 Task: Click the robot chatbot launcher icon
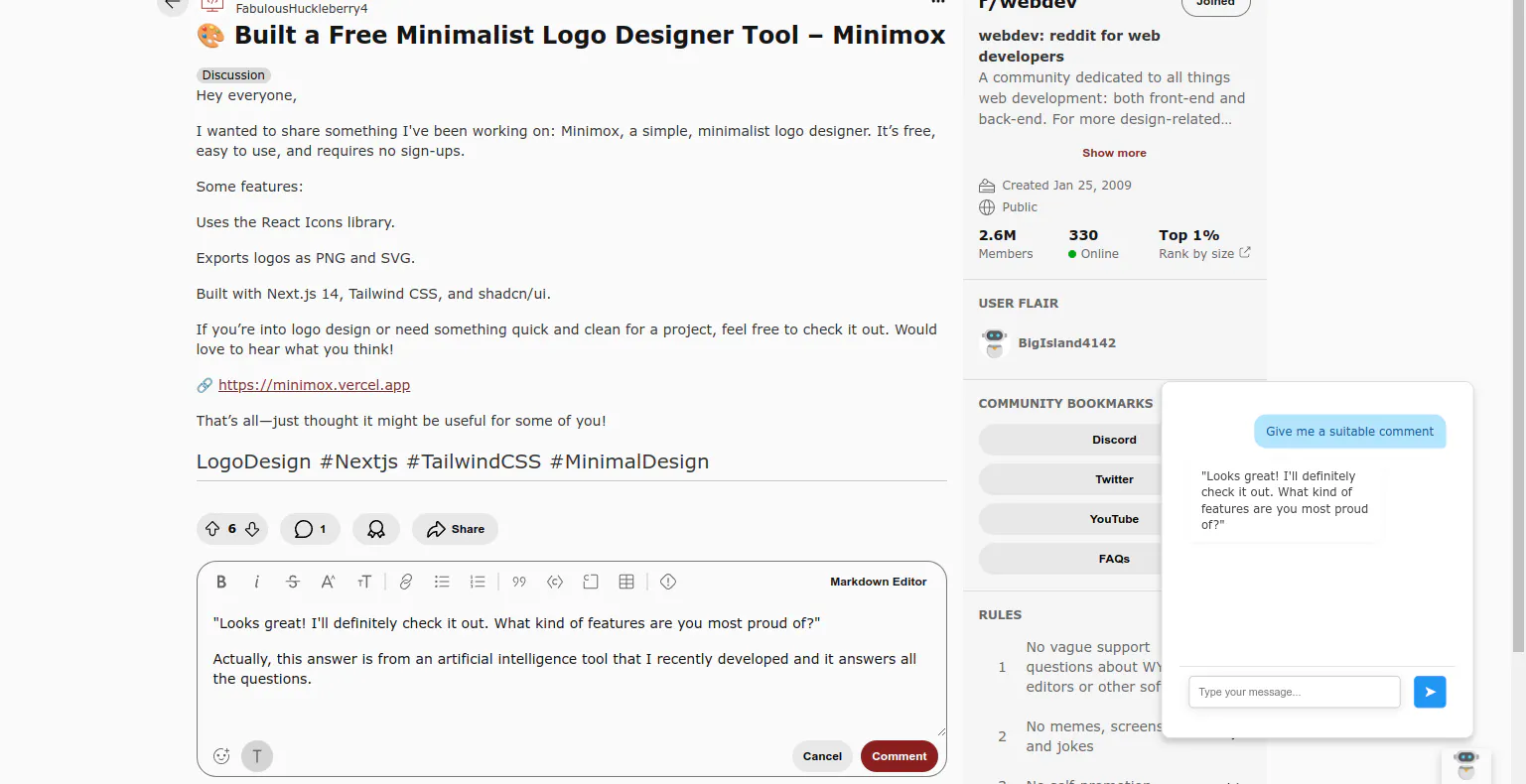point(1466,764)
